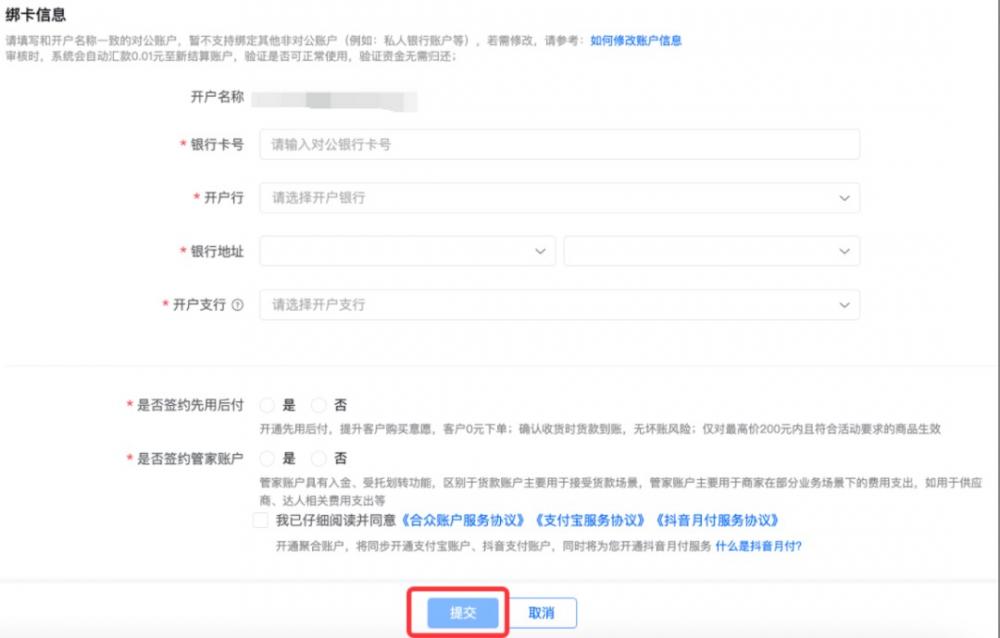
Task: Click the blurred 开户名称 account name value
Action: [333, 99]
